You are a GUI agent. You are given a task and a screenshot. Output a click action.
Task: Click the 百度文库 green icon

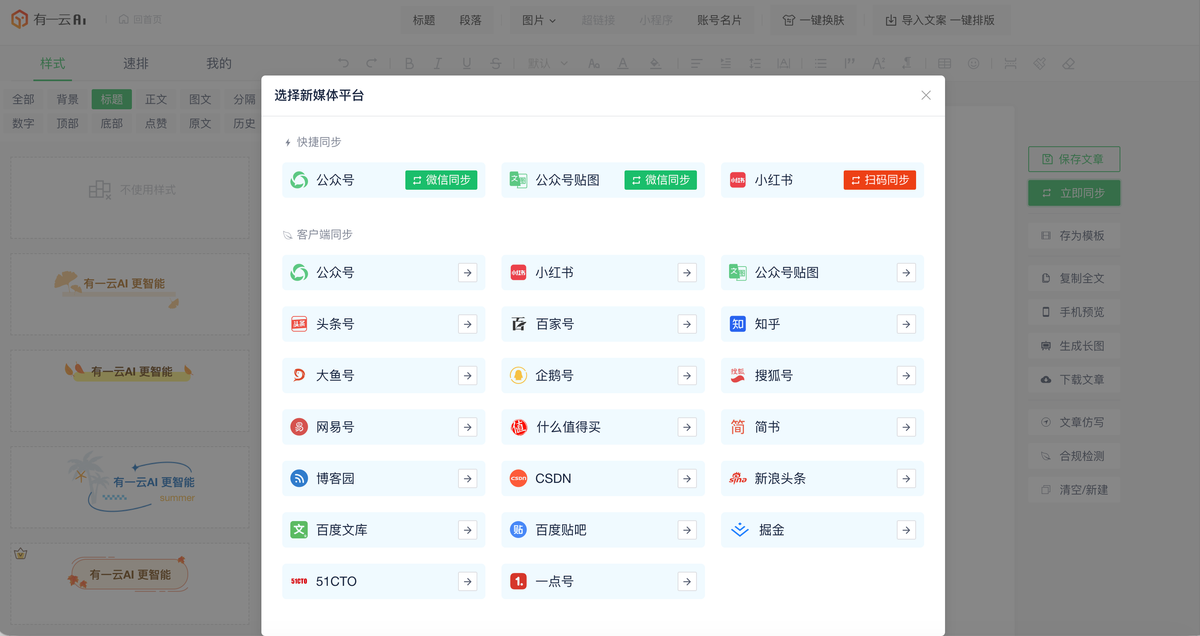click(x=299, y=530)
